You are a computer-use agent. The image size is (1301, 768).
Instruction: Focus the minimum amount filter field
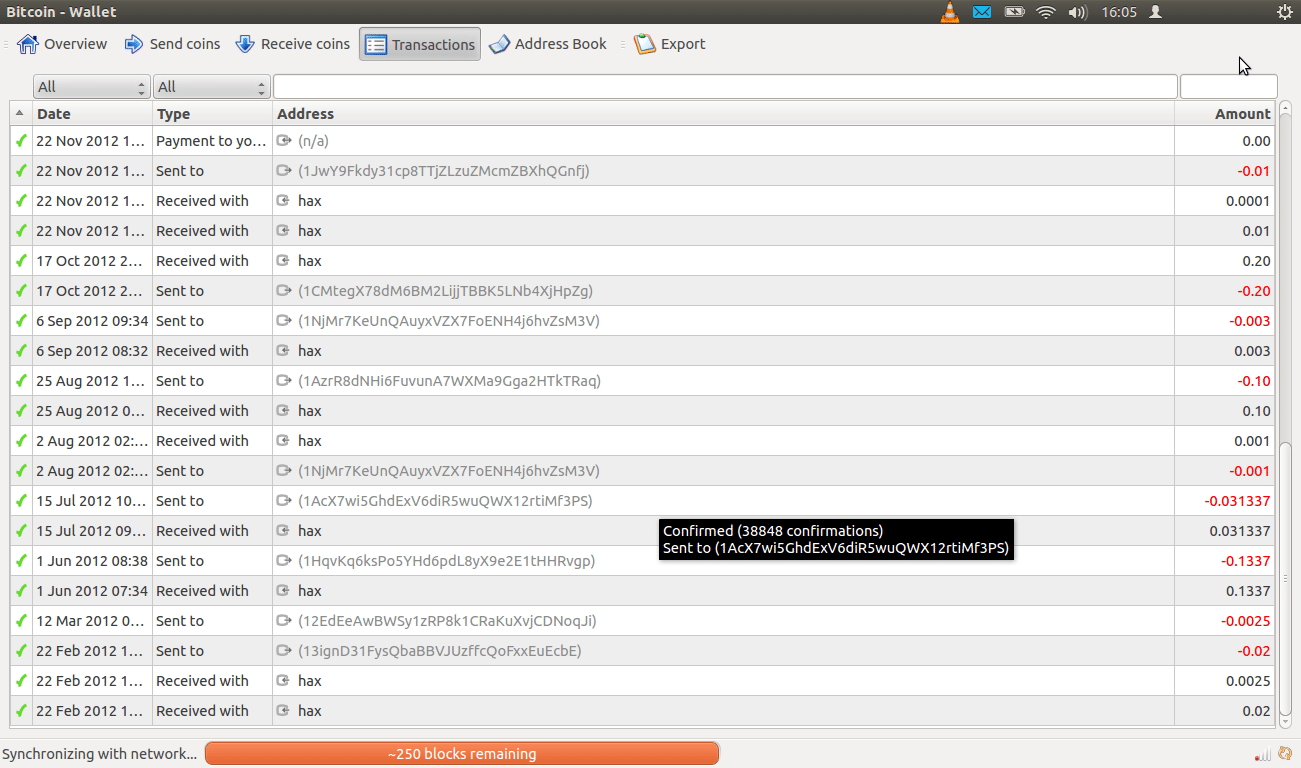tap(1229, 87)
